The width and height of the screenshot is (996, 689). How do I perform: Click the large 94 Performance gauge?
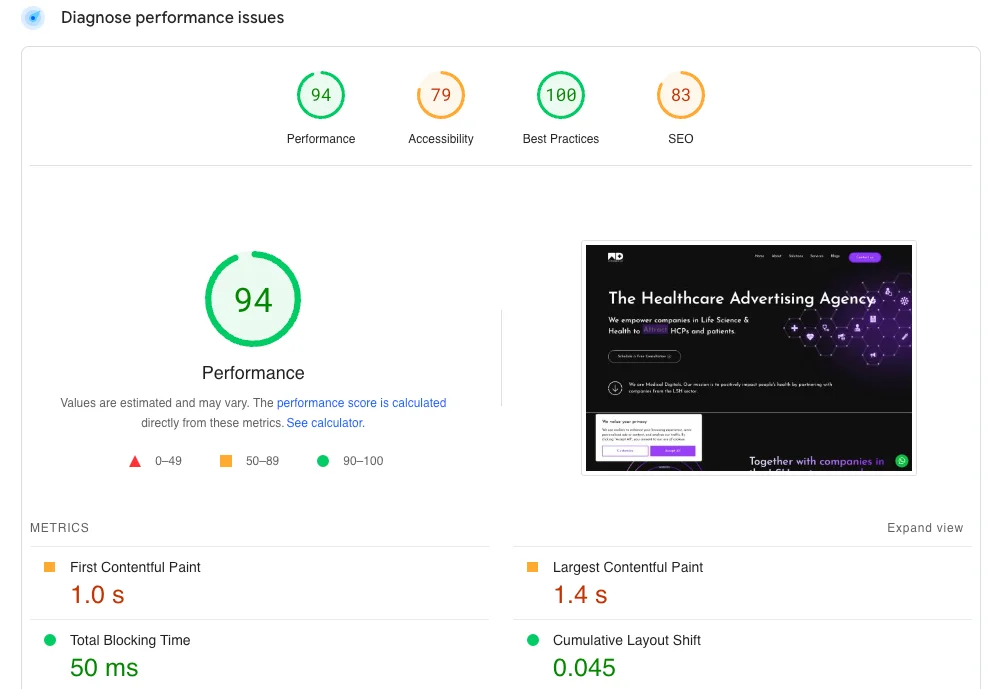click(x=253, y=299)
